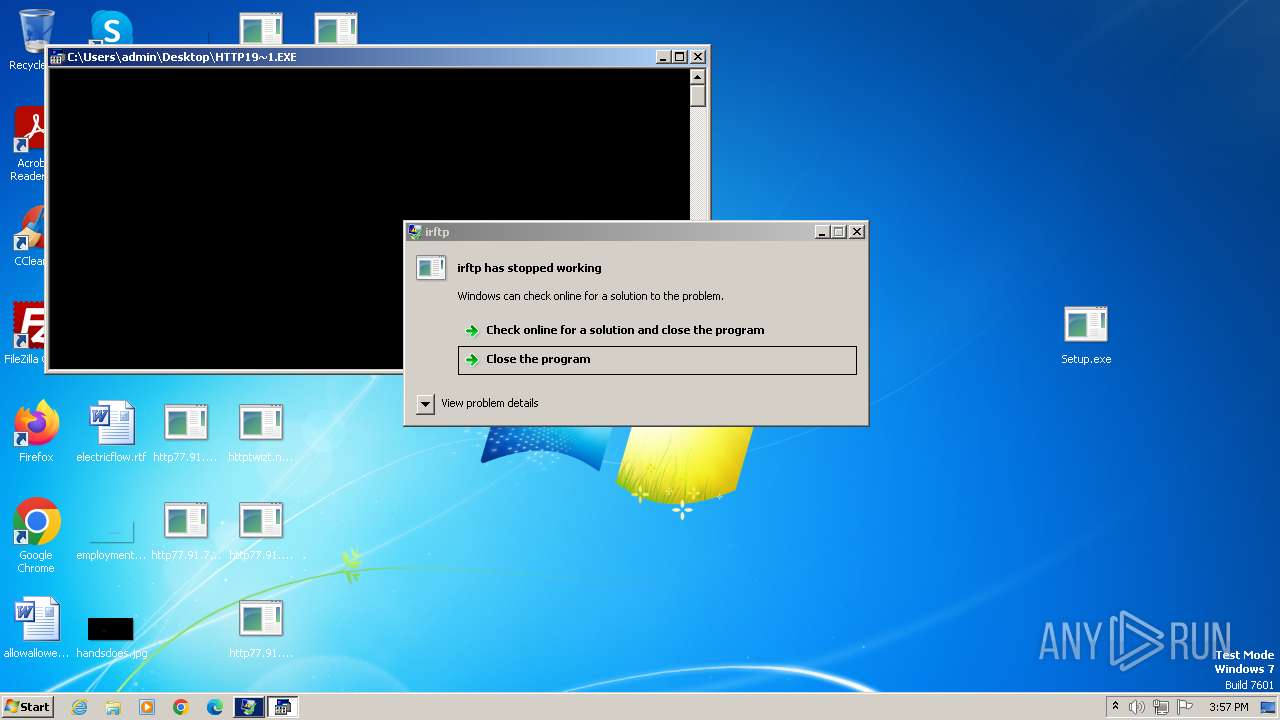Open Action Center flag tray icon
The image size is (1280, 720).
(1185, 707)
